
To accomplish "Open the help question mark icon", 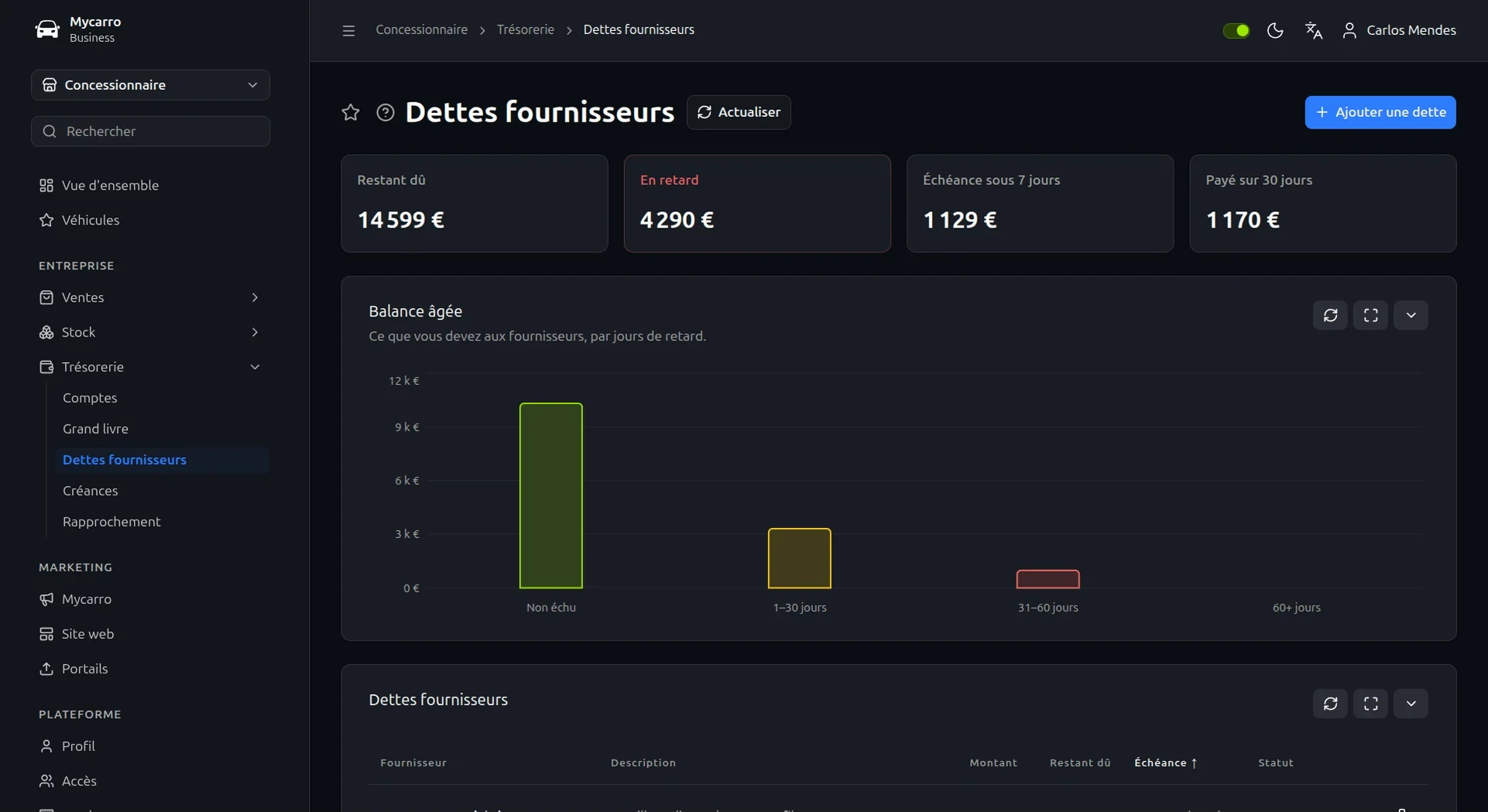I will [x=385, y=112].
